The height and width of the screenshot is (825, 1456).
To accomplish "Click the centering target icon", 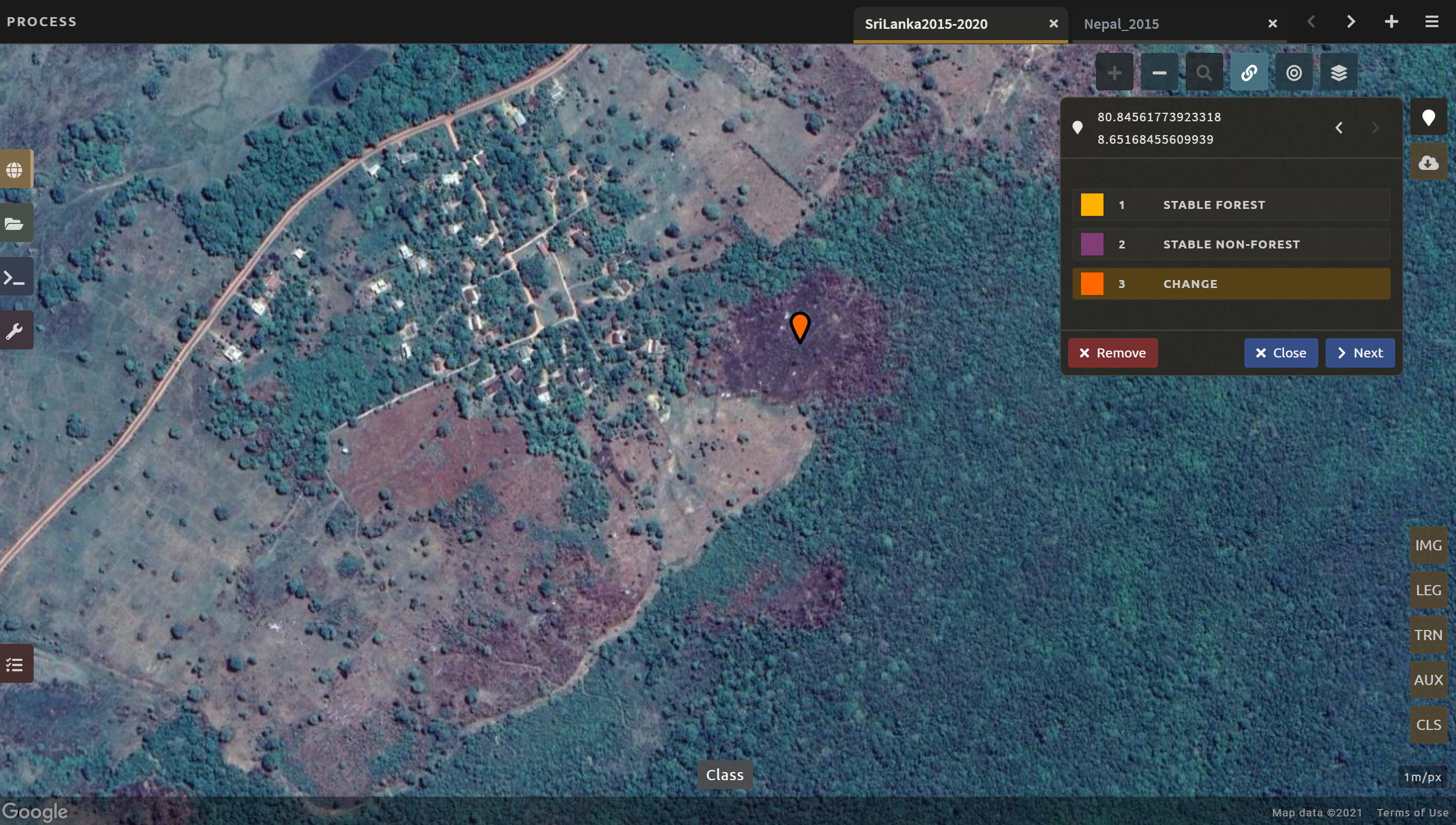I will point(1294,72).
